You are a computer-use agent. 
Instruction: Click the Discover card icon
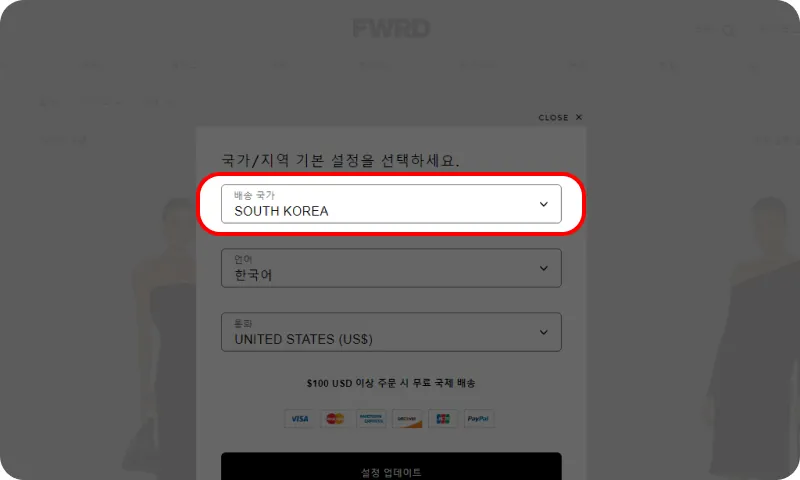tap(407, 419)
